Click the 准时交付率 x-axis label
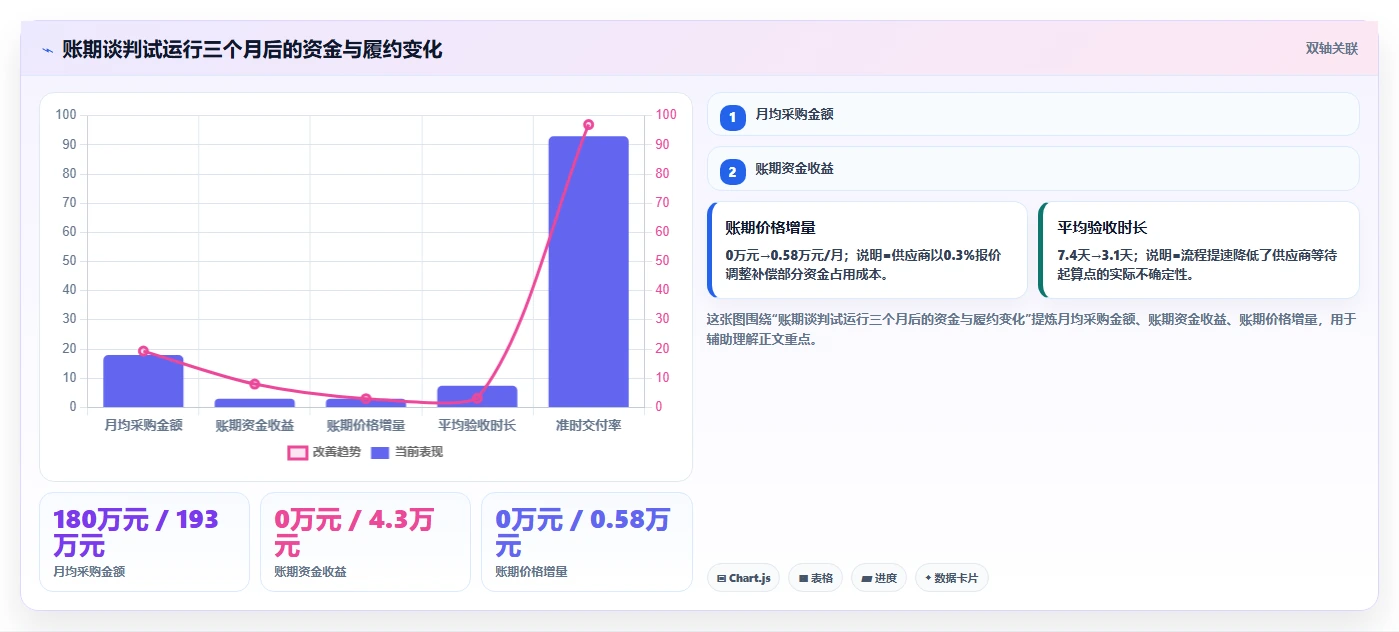 click(588, 425)
